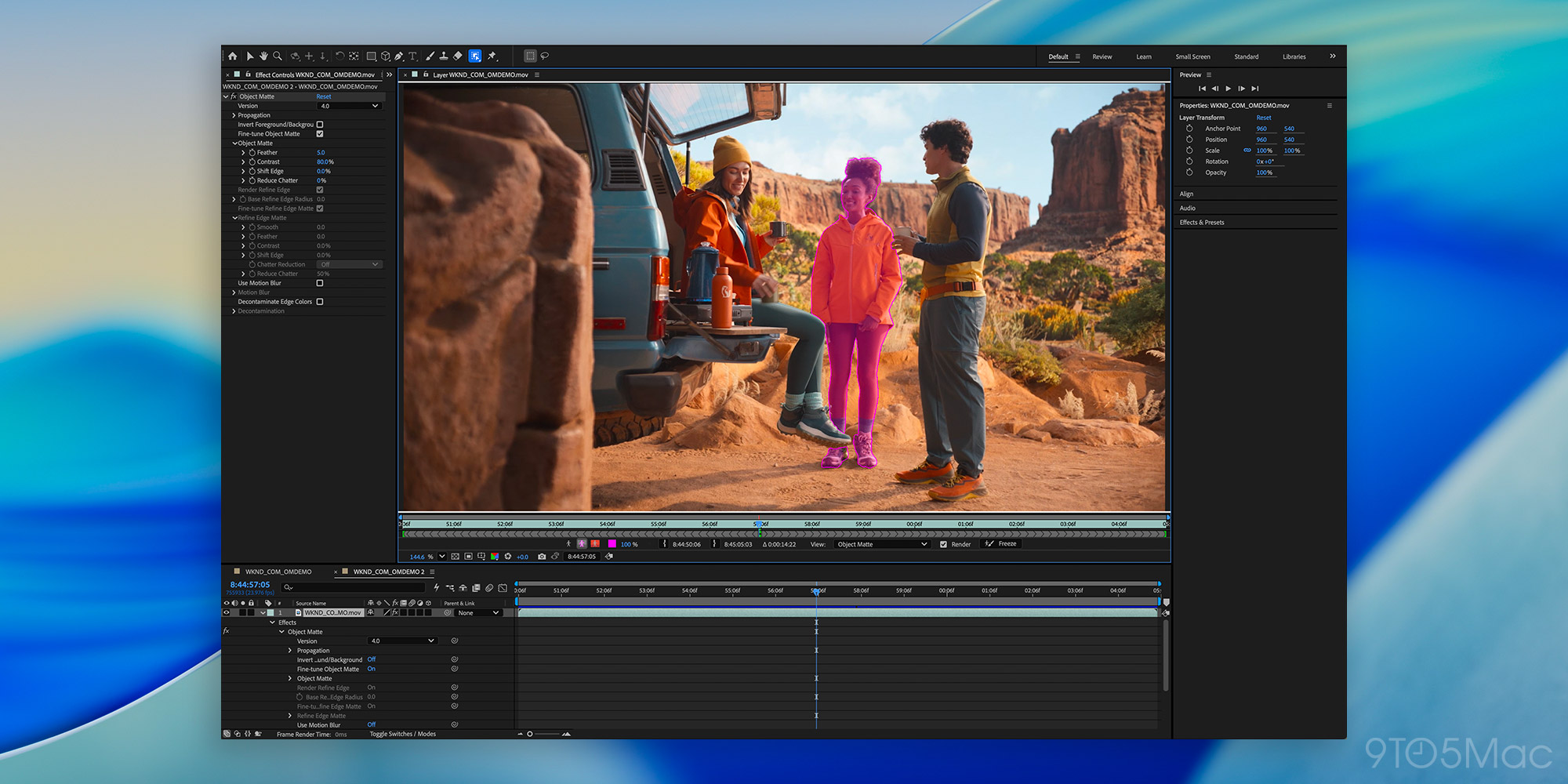The width and height of the screenshot is (1568, 784).
Task: Select the Puppet Pin tool
Action: tap(492, 56)
